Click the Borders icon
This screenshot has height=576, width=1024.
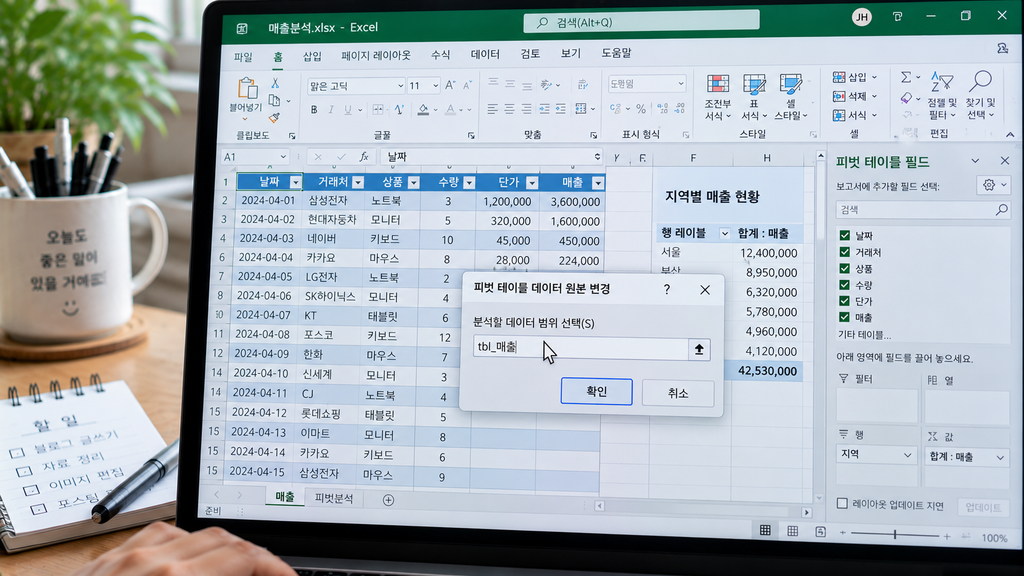tap(377, 110)
